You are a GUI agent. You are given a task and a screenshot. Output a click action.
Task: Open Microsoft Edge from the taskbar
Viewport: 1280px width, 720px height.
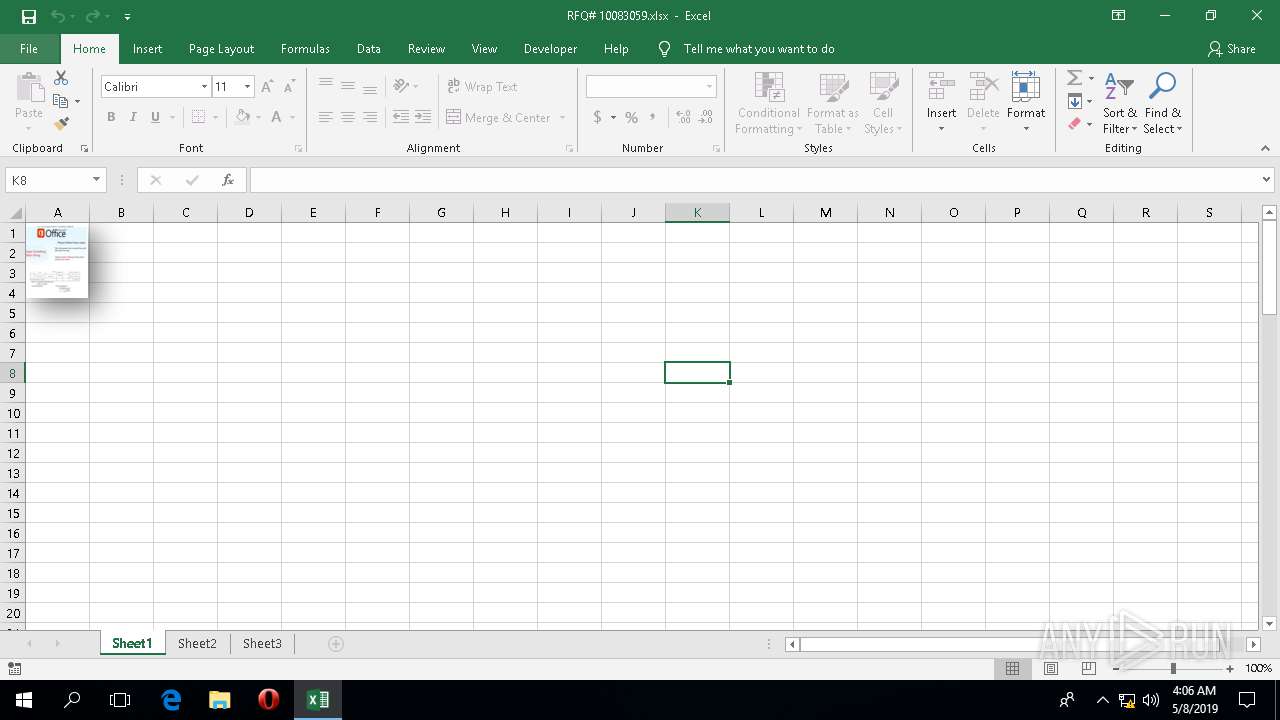point(171,700)
